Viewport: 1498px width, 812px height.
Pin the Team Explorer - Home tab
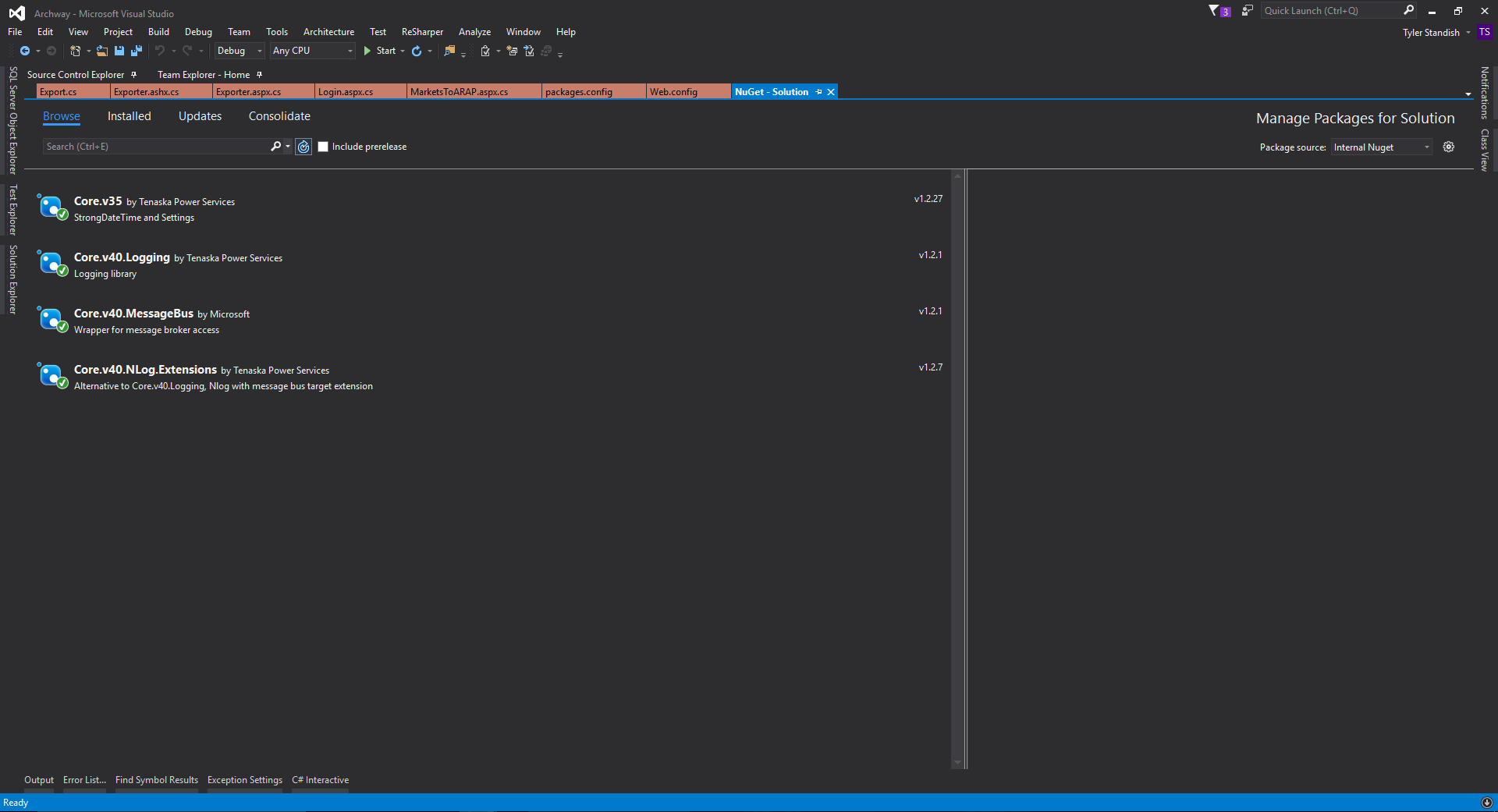(x=259, y=75)
